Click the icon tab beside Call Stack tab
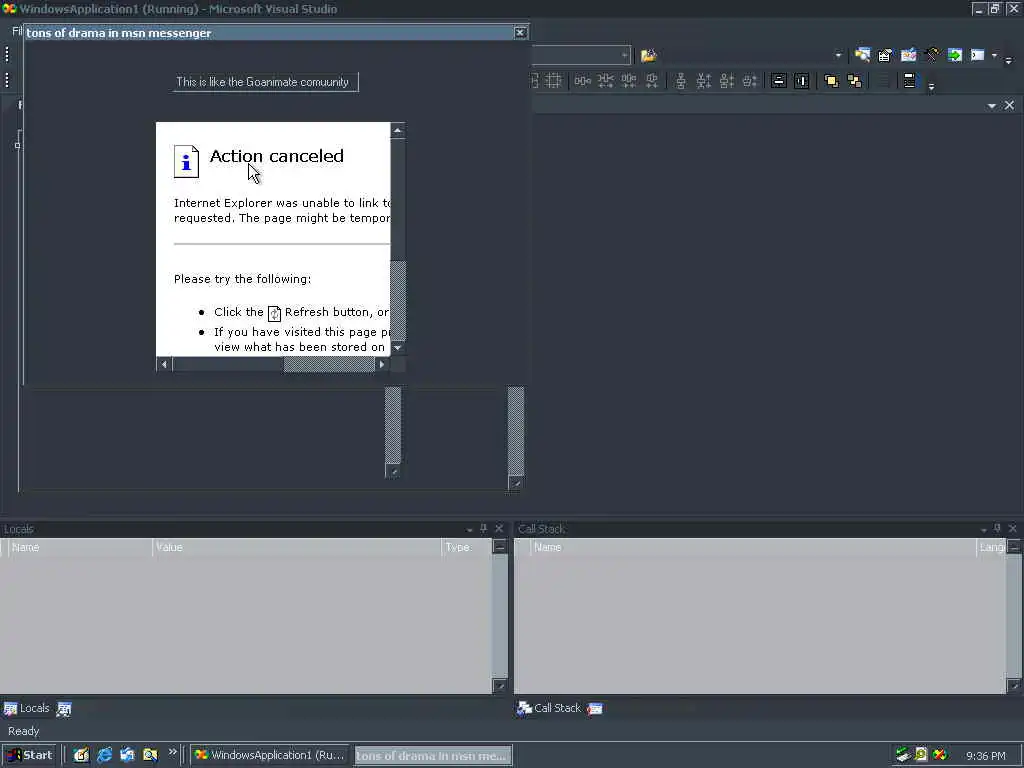 coord(595,709)
